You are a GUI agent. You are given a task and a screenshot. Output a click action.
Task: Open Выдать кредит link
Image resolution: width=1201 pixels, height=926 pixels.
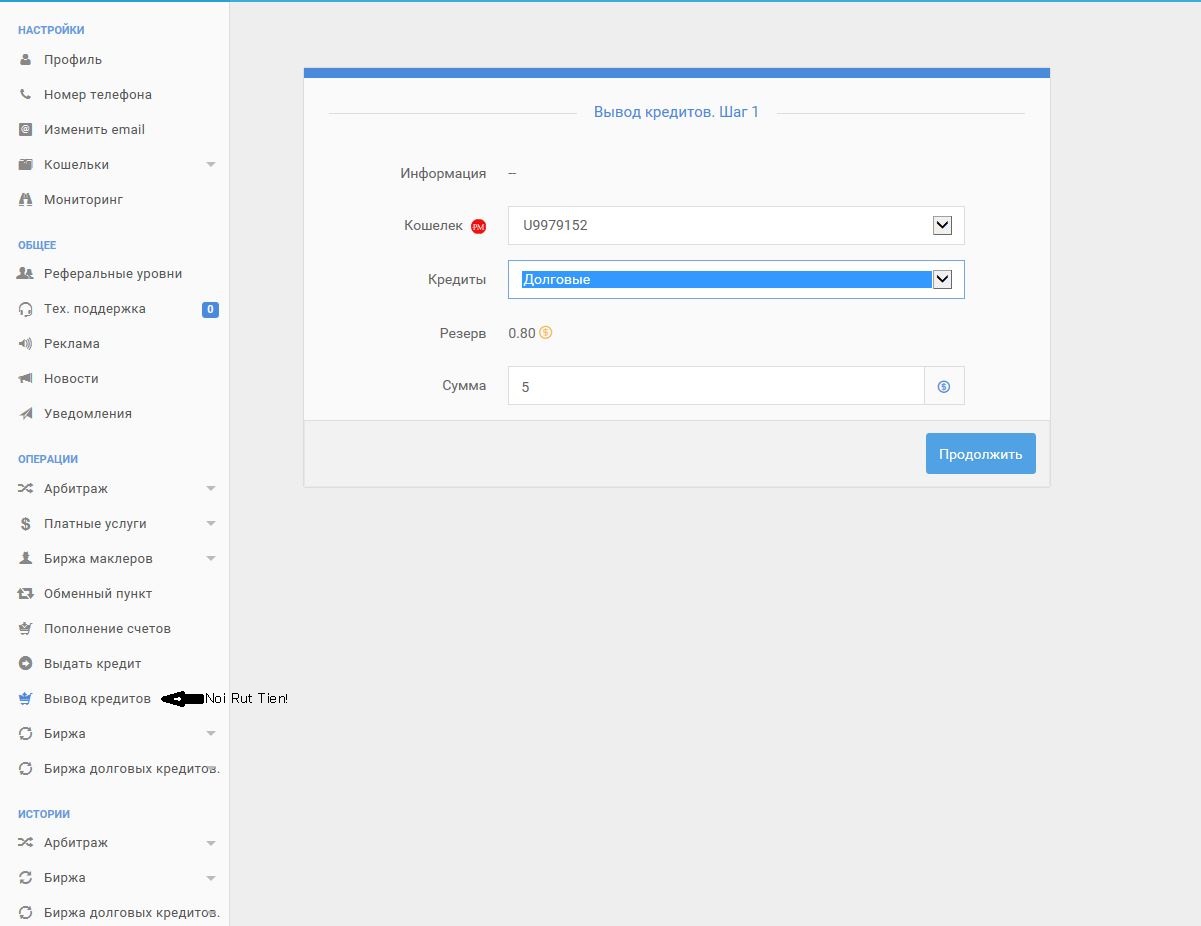tap(93, 664)
